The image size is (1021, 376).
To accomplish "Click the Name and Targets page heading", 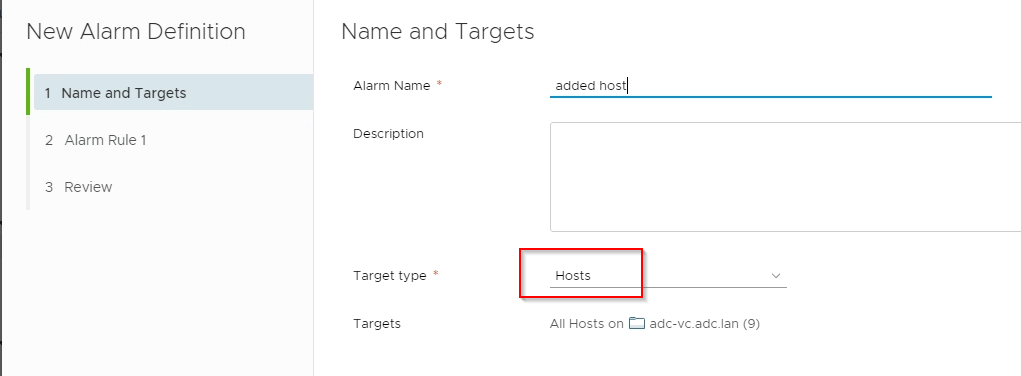I will click(438, 31).
